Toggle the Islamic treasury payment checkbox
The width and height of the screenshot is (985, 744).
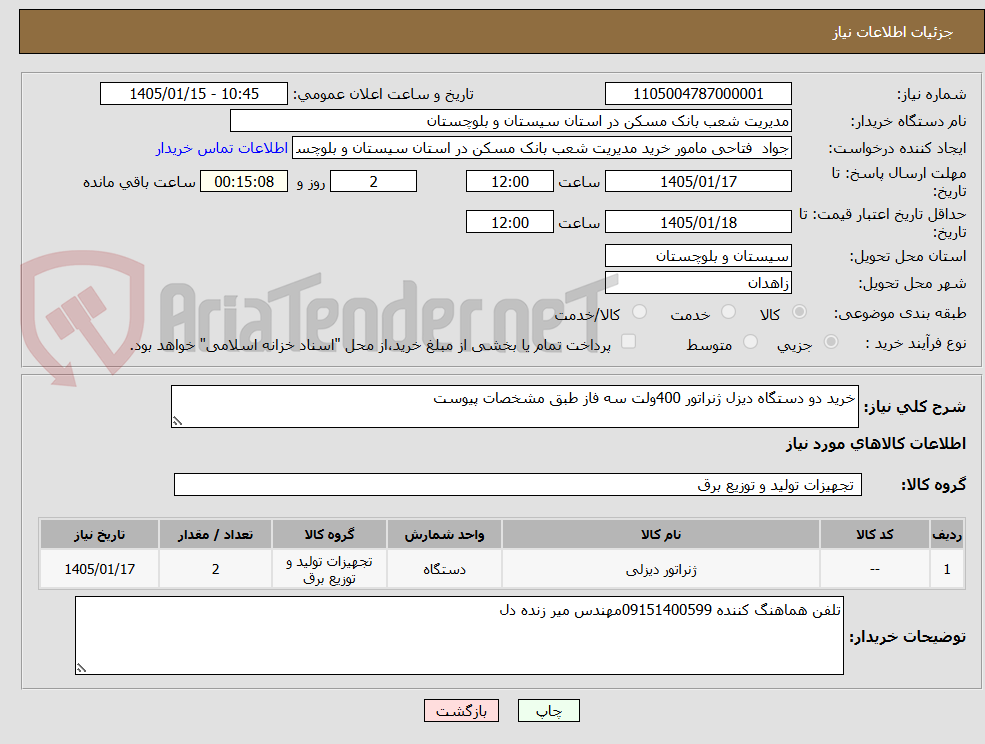click(628, 342)
